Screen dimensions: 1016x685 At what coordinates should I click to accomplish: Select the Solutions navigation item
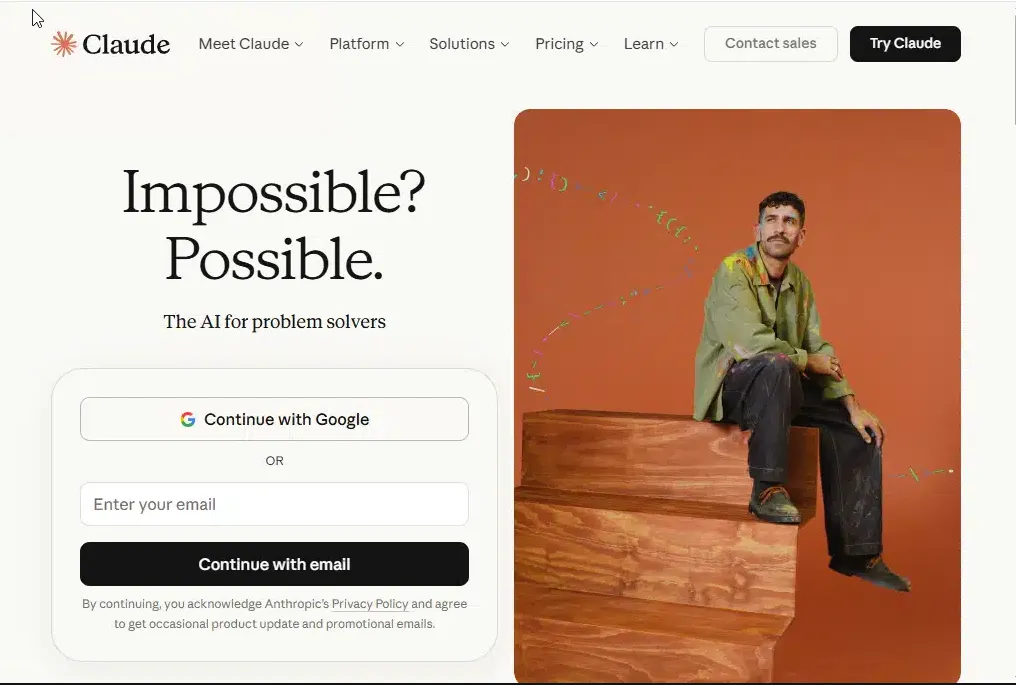469,44
